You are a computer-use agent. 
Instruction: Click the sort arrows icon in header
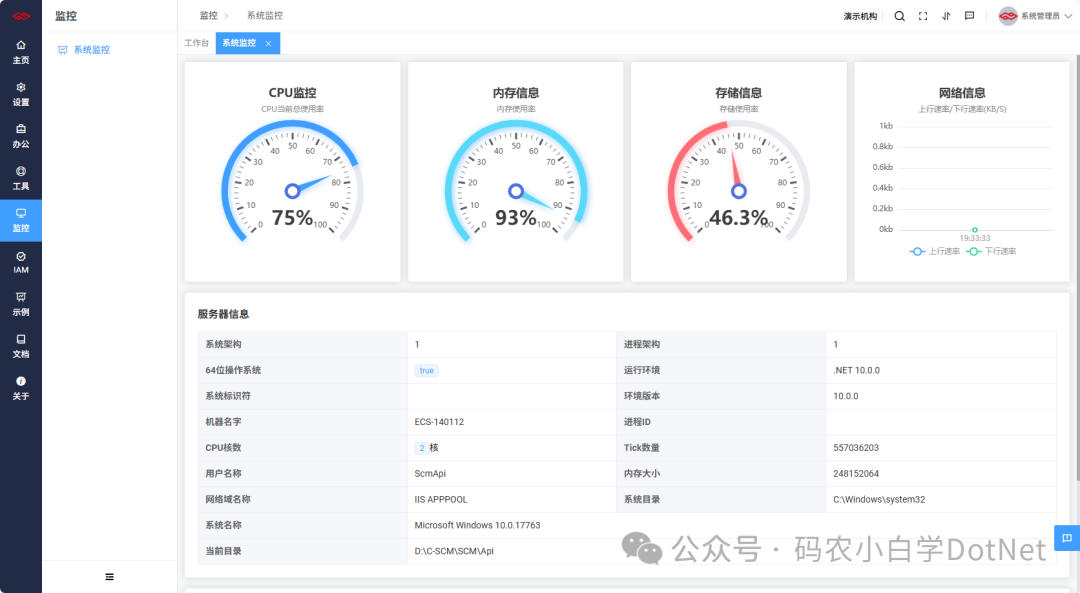point(946,16)
